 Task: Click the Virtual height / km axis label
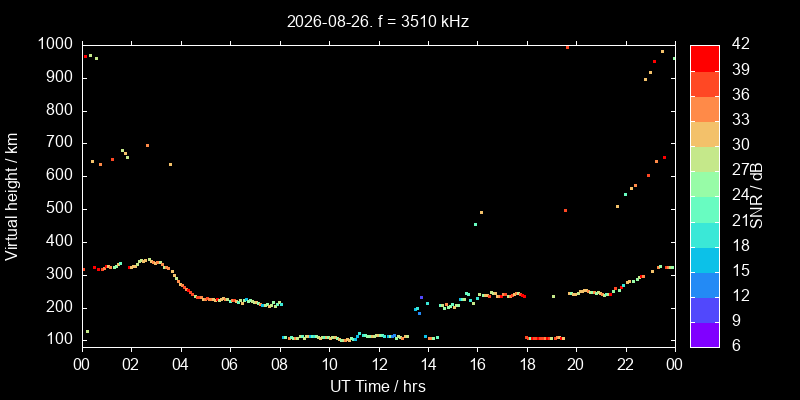[12, 196]
